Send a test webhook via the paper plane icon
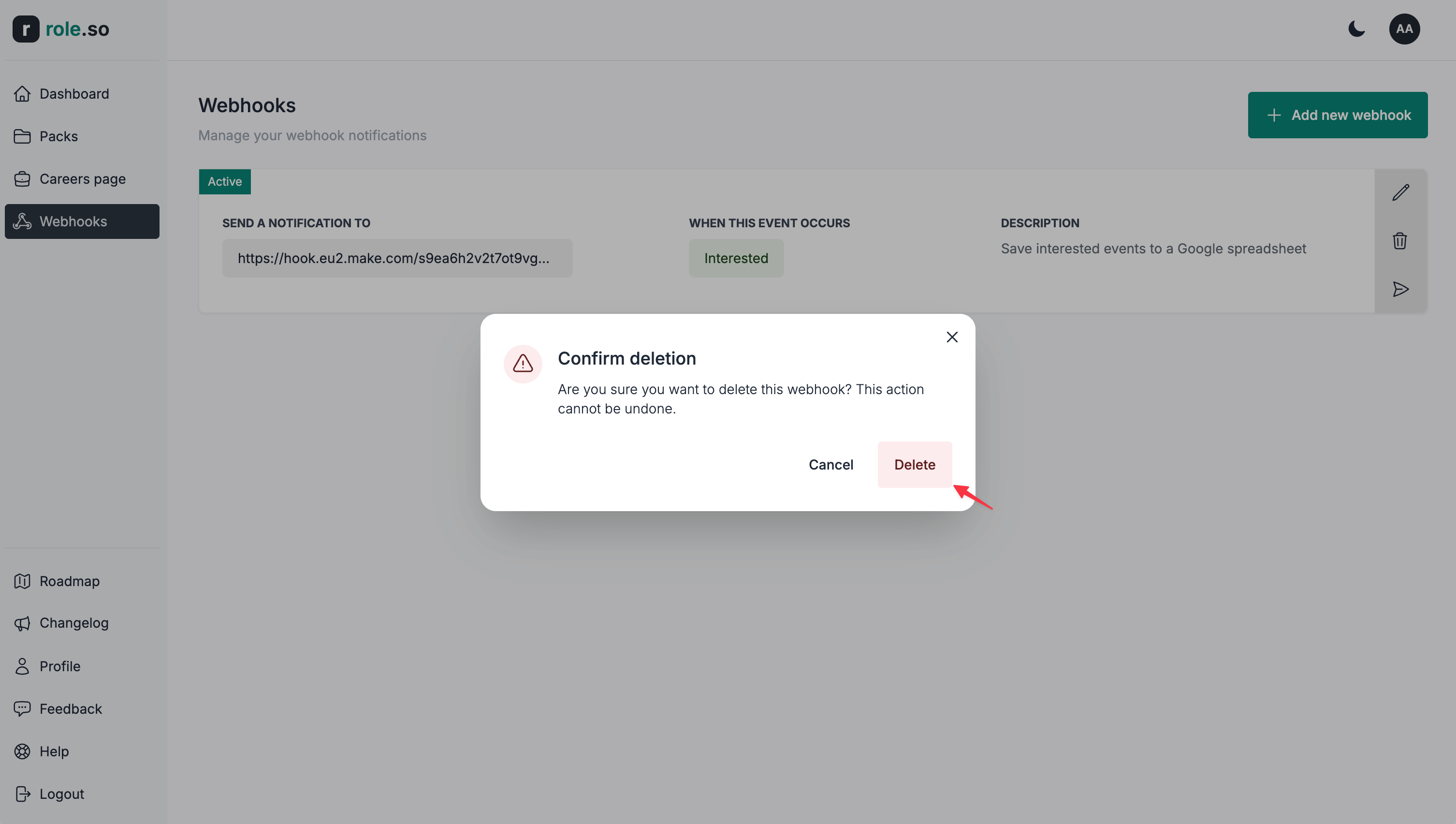The height and width of the screenshot is (824, 1456). [1400, 289]
